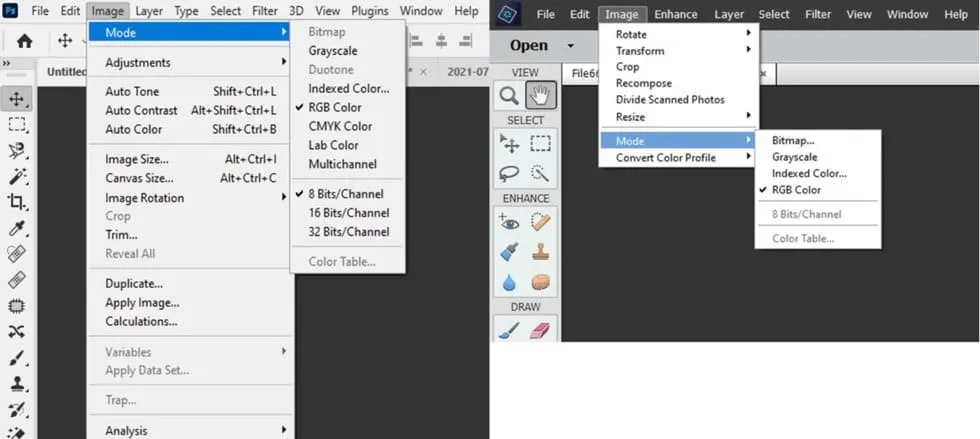The width and height of the screenshot is (980, 439).
Task: Select the Content-Aware Move crossed-arrows tool
Action: coord(17,331)
